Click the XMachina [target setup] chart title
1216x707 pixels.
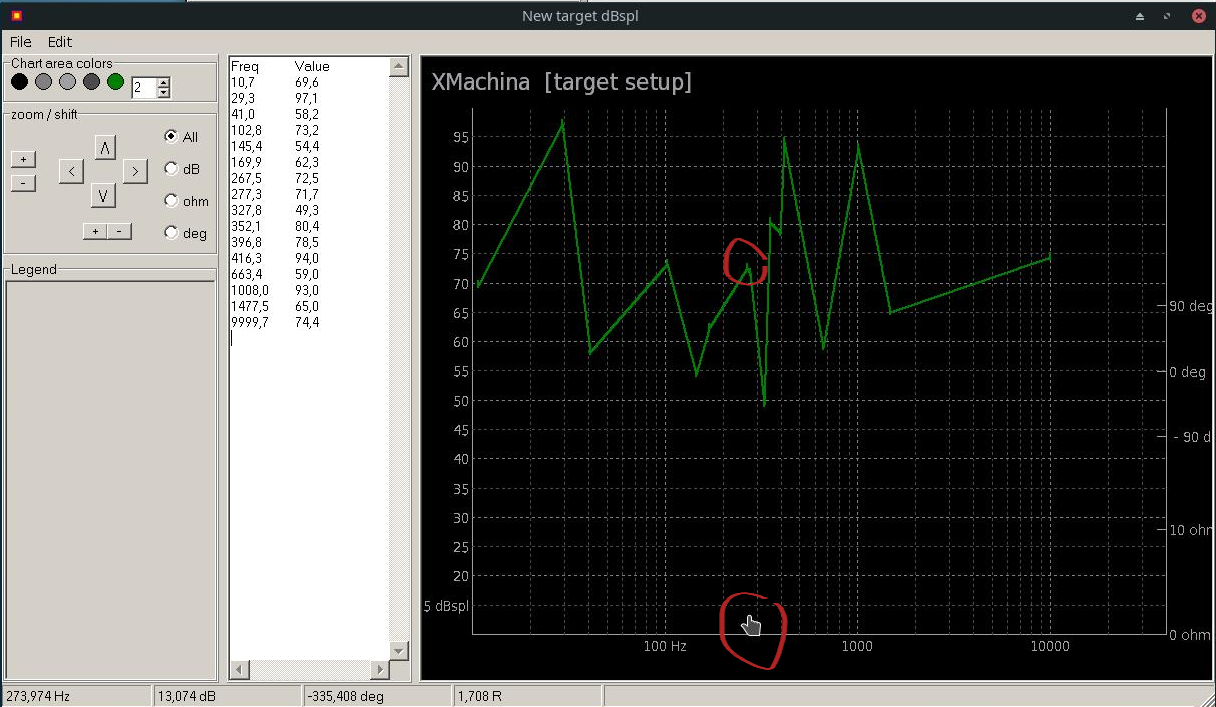[x=561, y=82]
